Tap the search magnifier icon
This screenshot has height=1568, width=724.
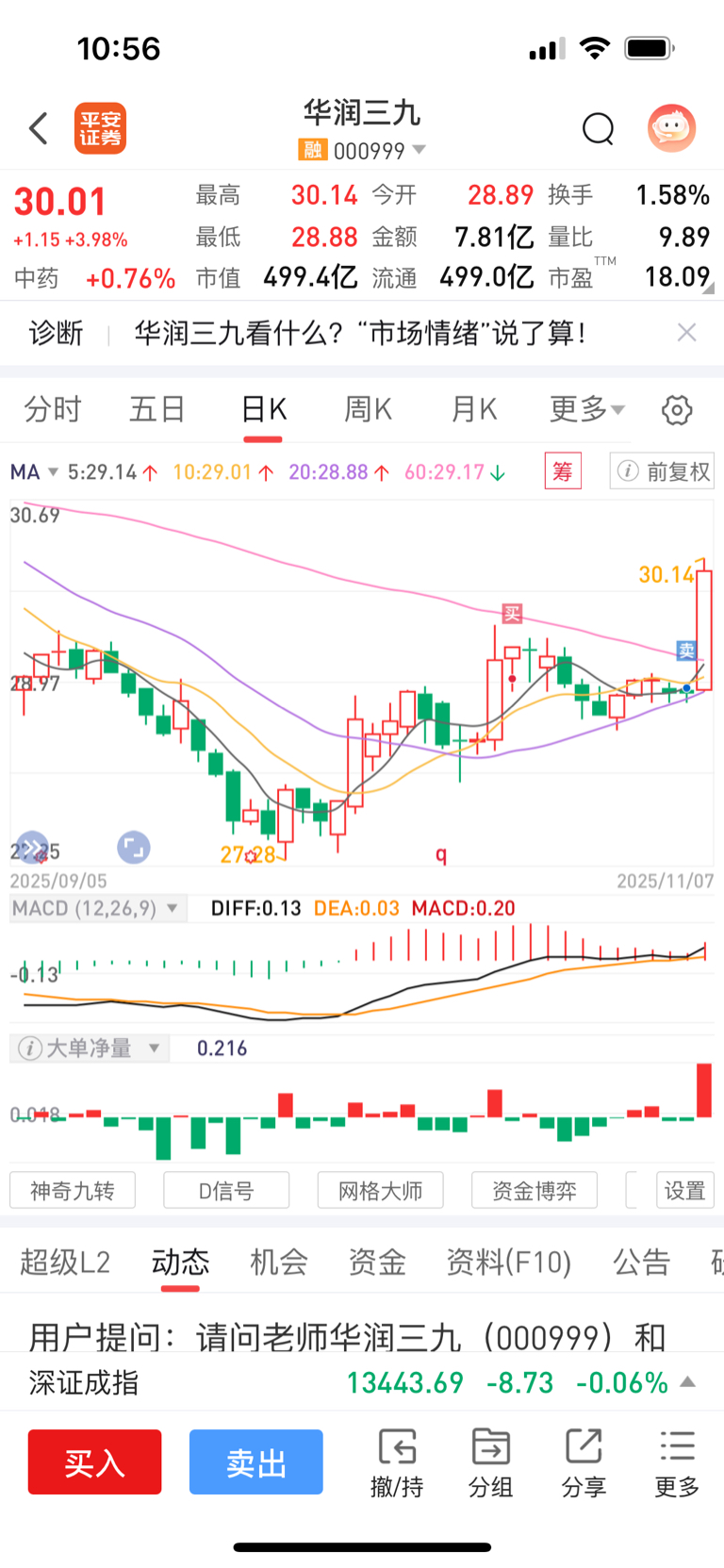pos(598,128)
